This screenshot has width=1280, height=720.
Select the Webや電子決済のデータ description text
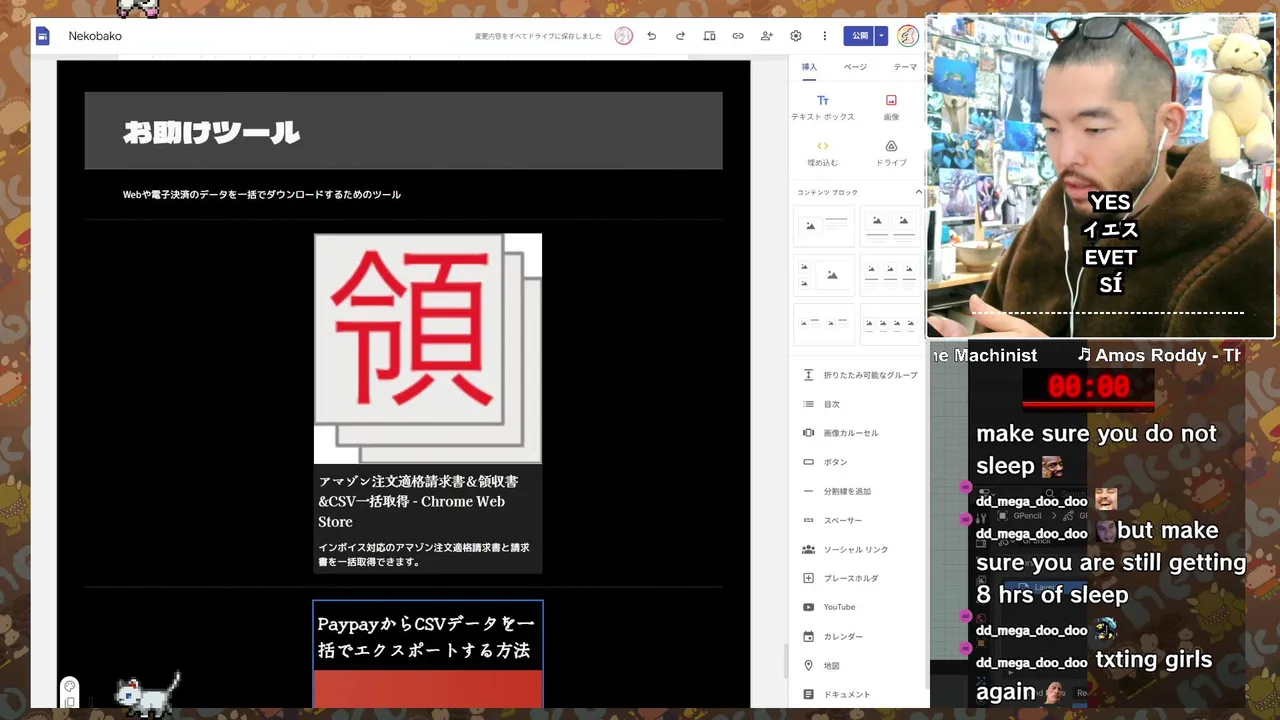262,195
